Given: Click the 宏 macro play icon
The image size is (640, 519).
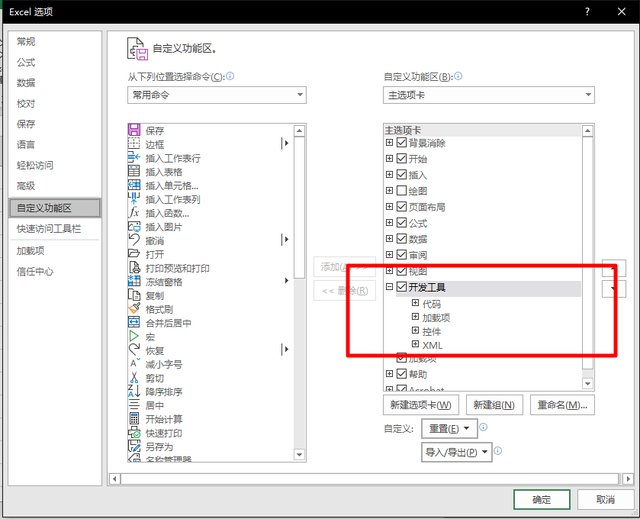Looking at the screenshot, I should (134, 336).
